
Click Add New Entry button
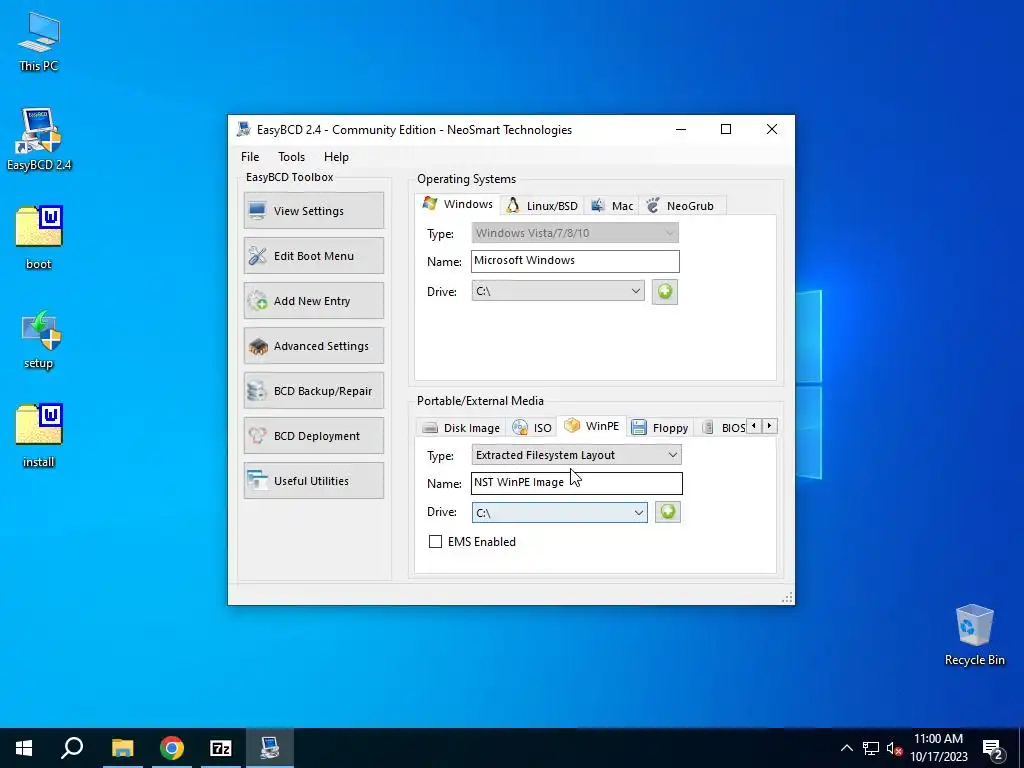point(314,301)
